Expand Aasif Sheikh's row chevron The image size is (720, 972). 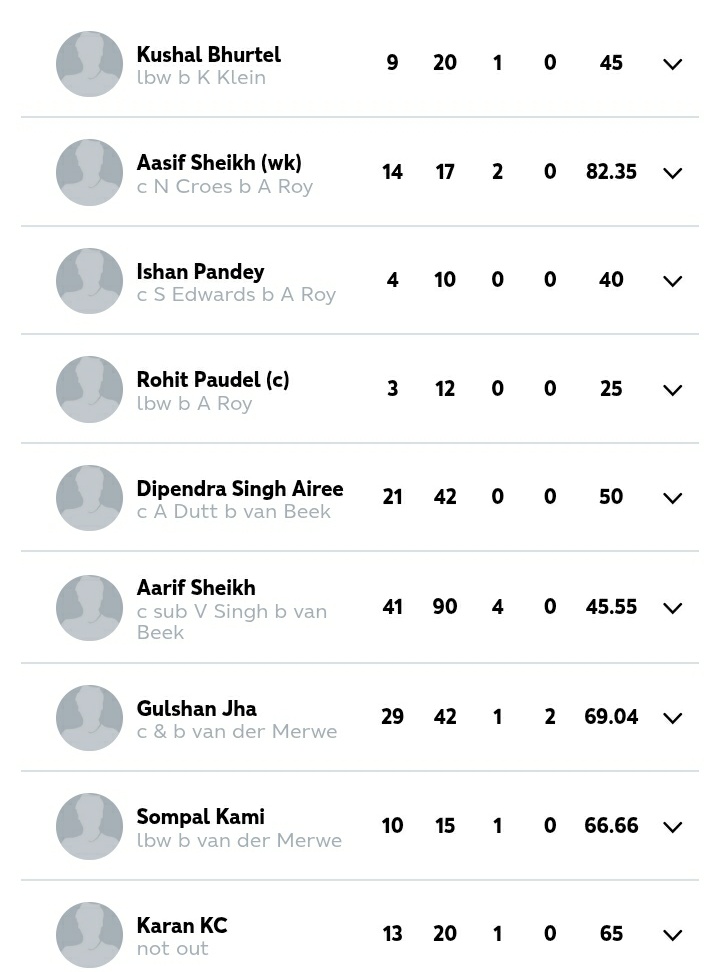tap(672, 173)
